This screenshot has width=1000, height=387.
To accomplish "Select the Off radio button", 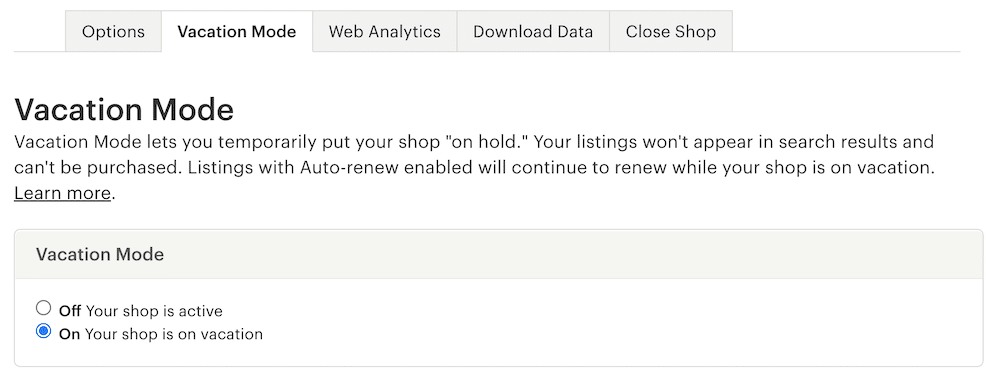I will 43,309.
